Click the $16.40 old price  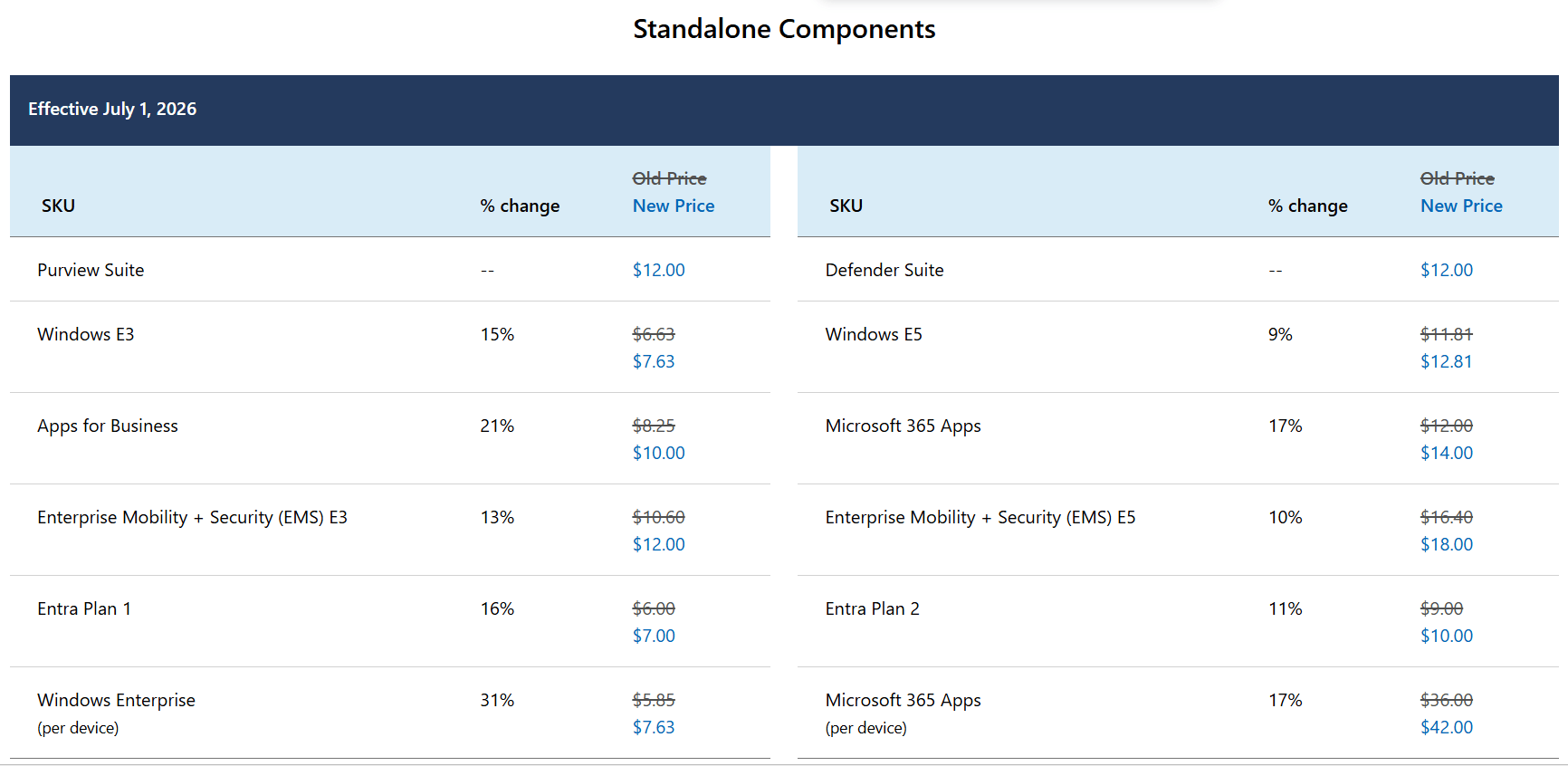pyautogui.click(x=1447, y=517)
